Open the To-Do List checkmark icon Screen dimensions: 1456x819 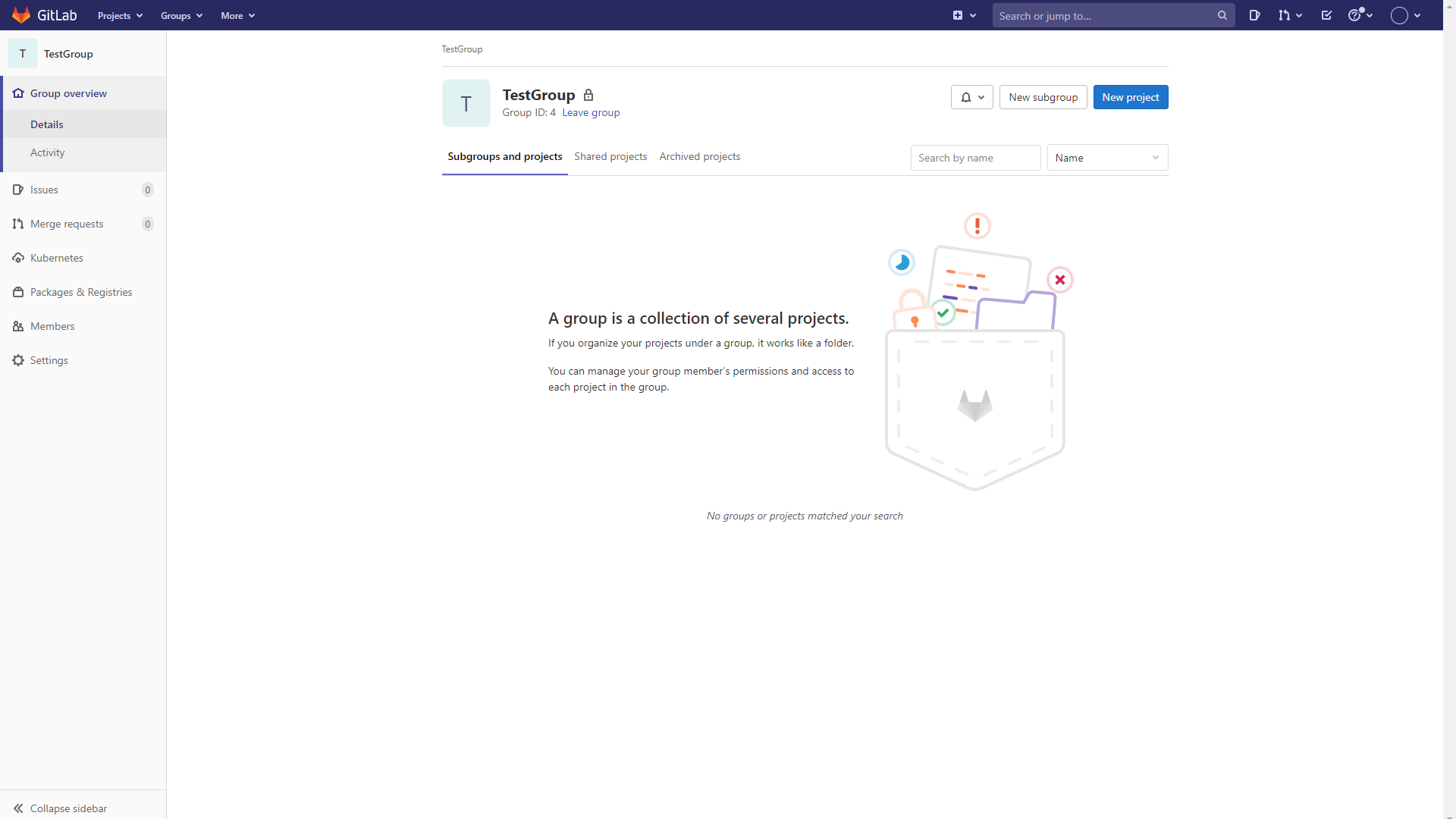click(1326, 15)
